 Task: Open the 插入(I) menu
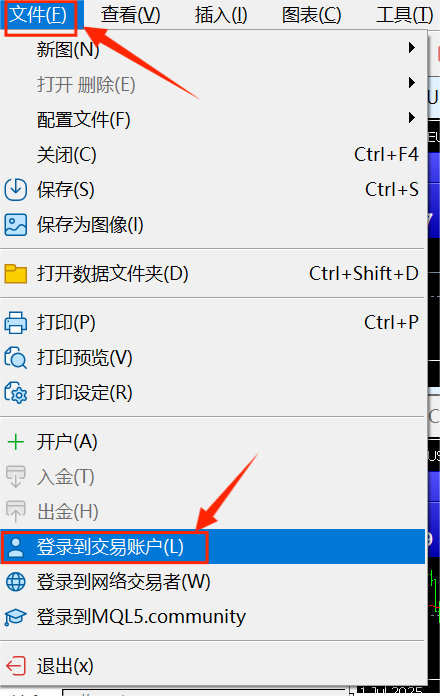pyautogui.click(x=221, y=15)
